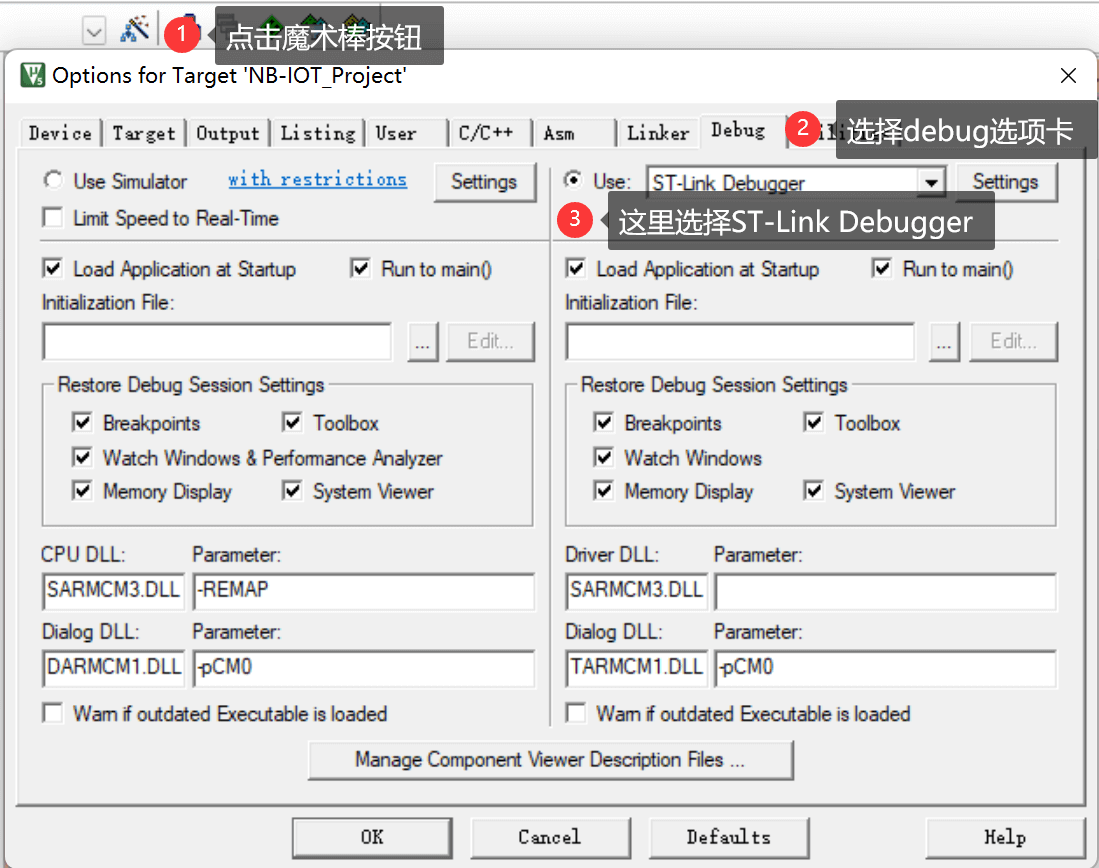The height and width of the screenshot is (868, 1099).
Task: Open the C/C++ tab
Action: [485, 133]
